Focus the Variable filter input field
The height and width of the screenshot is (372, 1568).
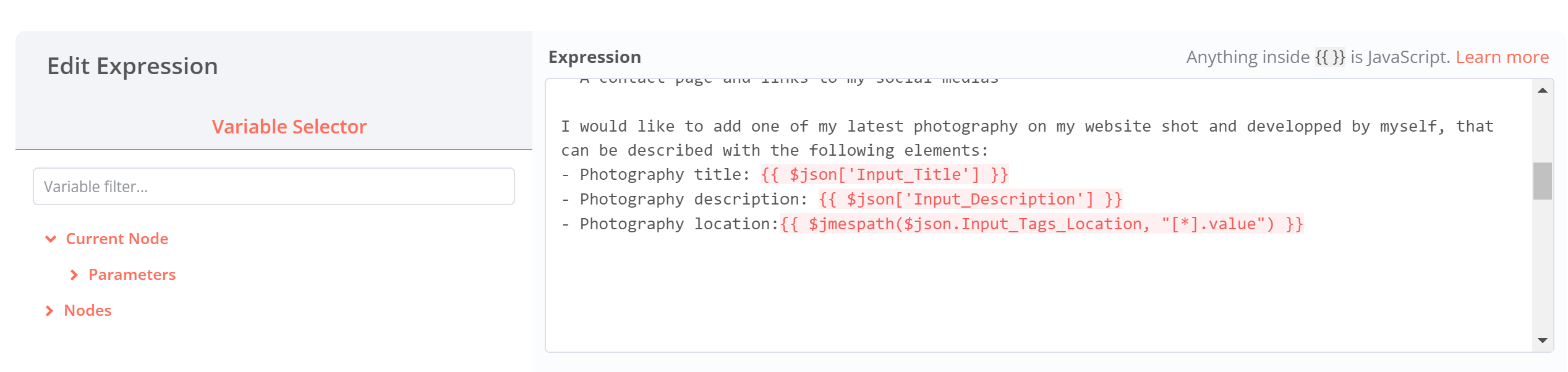[x=273, y=187]
